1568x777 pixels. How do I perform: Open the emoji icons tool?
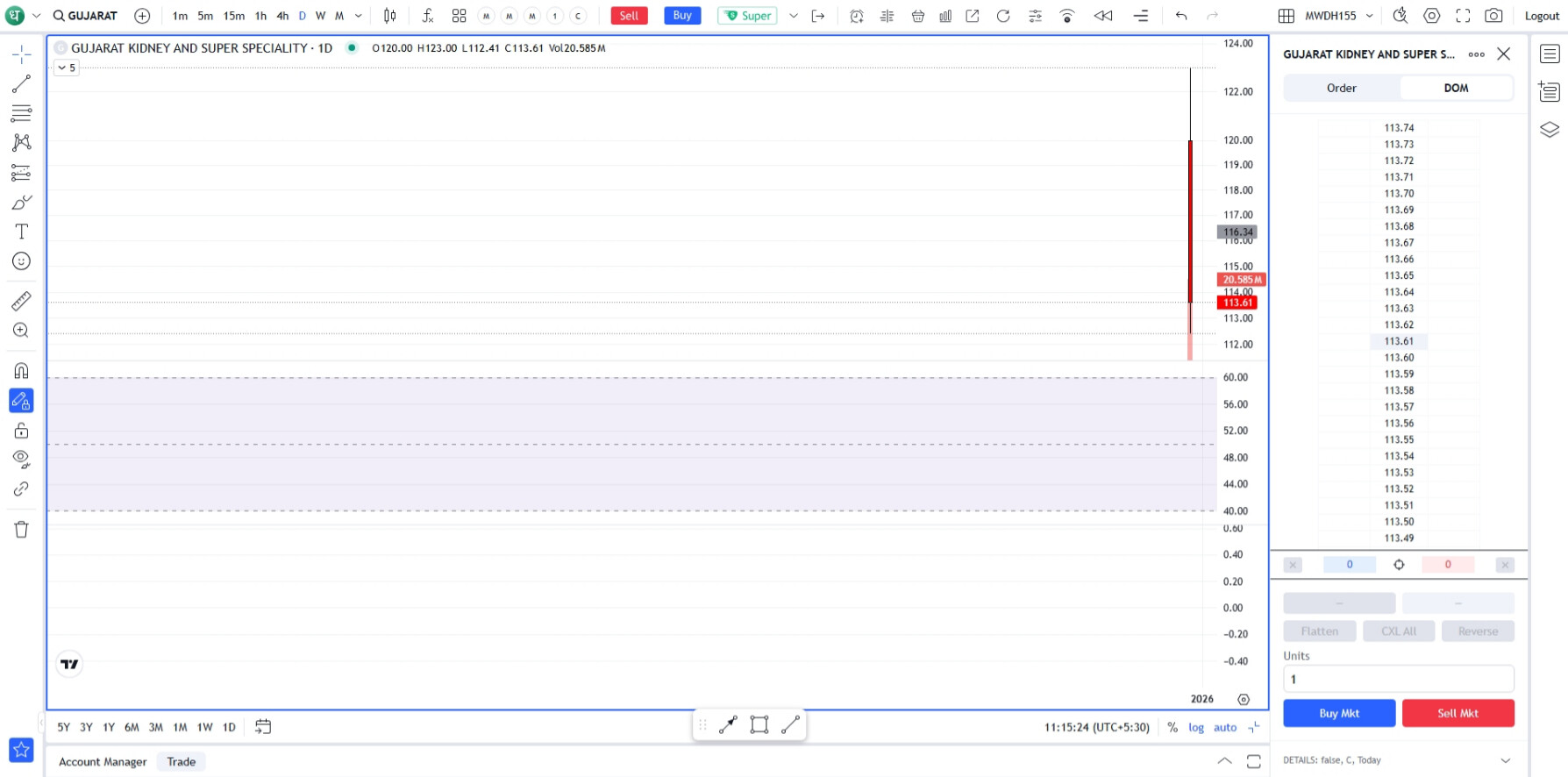coord(21,261)
